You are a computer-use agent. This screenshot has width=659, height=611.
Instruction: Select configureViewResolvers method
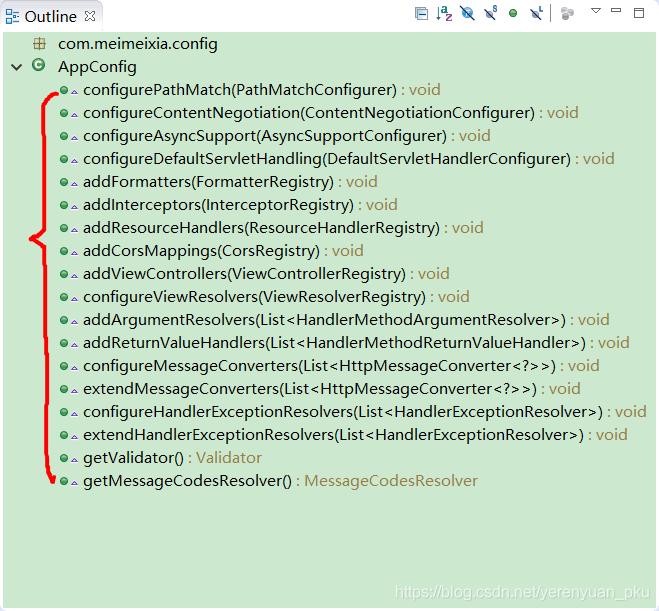click(x=276, y=297)
